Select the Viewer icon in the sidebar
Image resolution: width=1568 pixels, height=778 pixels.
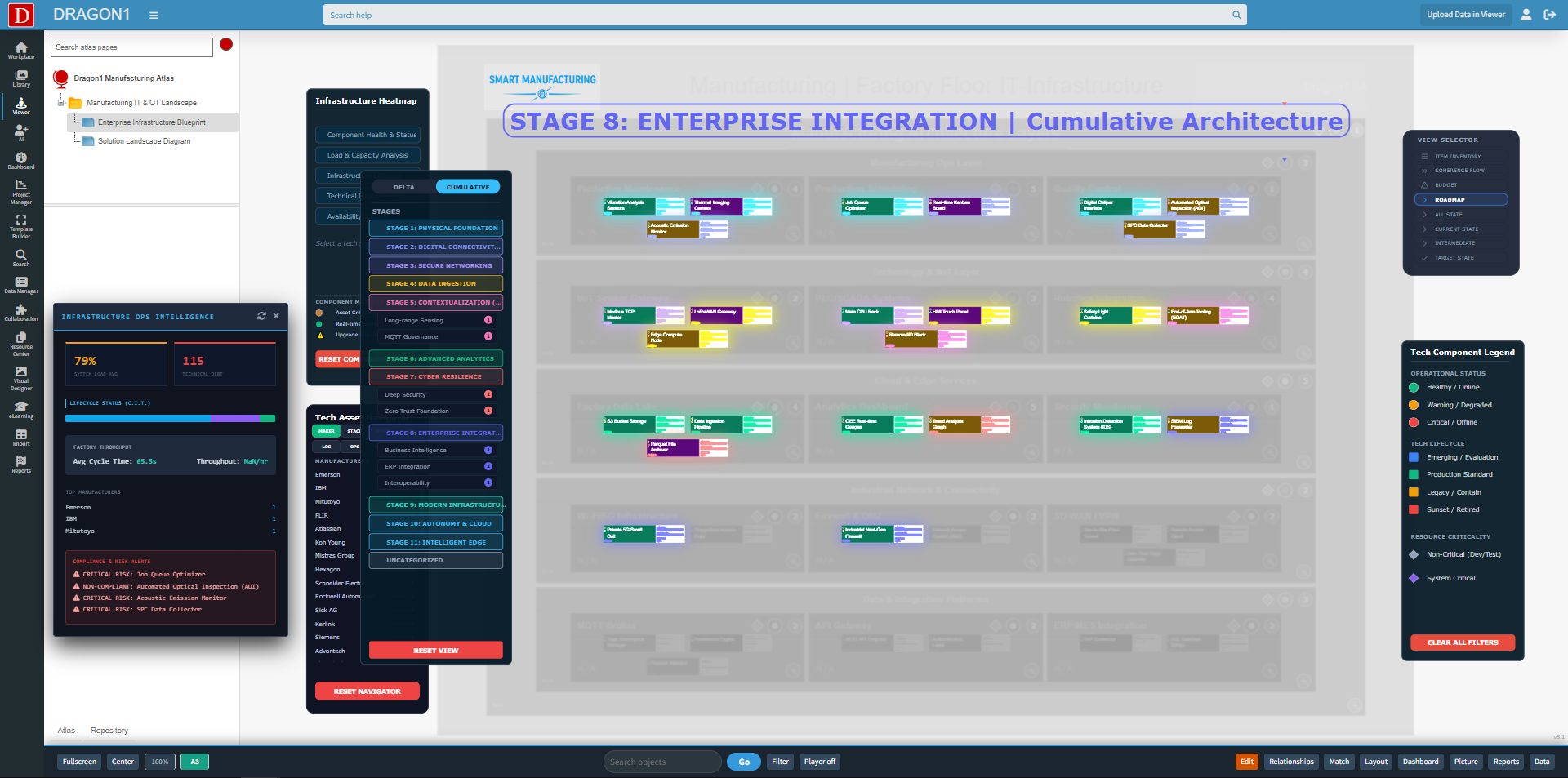tap(20, 106)
